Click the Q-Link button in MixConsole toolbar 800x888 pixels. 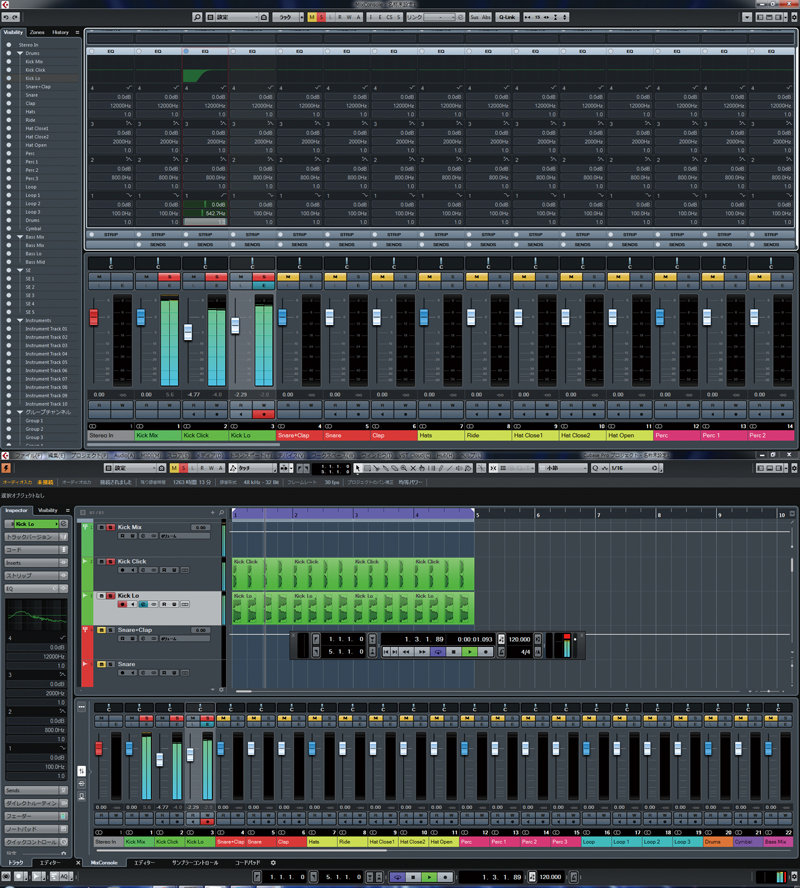point(506,17)
